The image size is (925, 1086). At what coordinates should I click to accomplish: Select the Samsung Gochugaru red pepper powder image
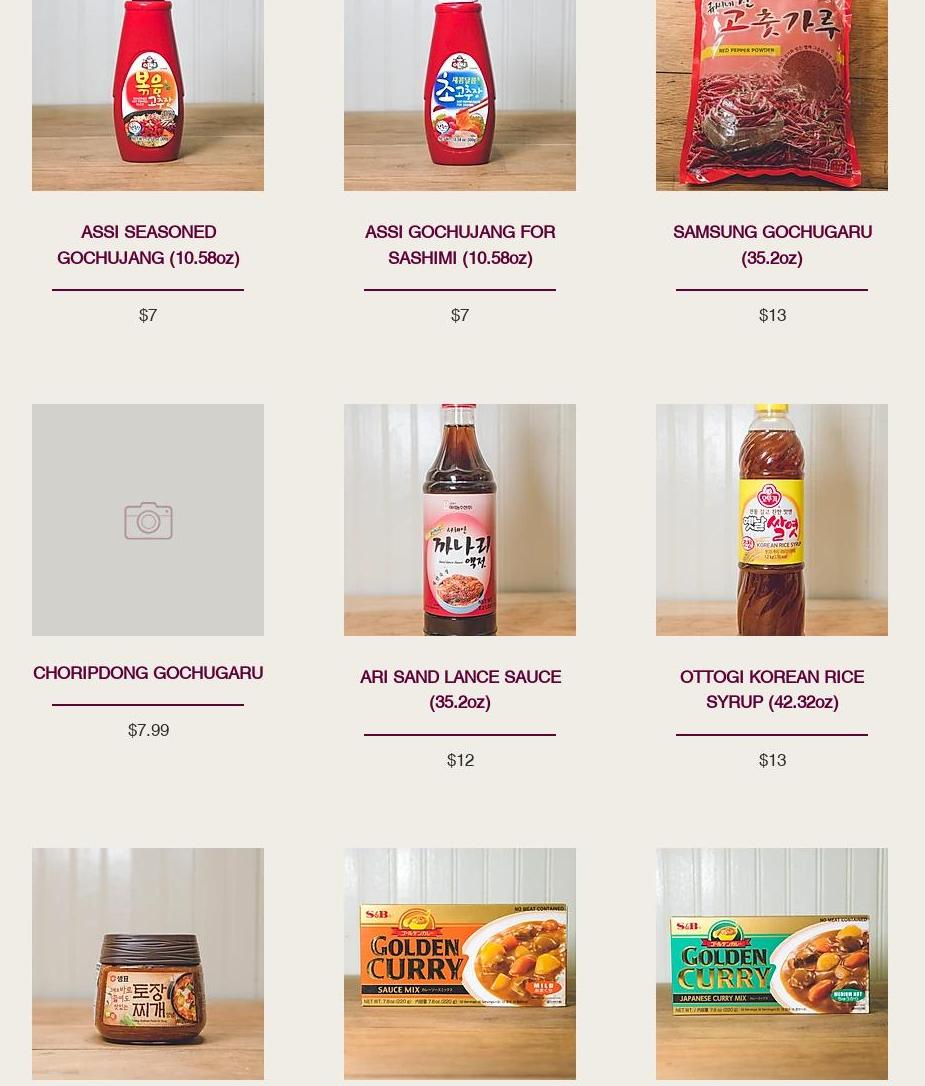772,95
